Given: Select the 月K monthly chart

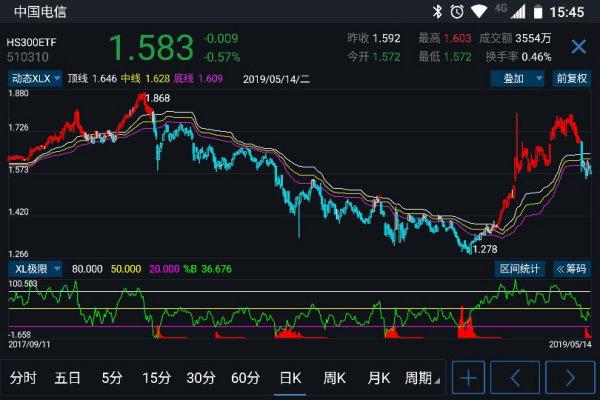Looking at the screenshot, I should pos(378,378).
